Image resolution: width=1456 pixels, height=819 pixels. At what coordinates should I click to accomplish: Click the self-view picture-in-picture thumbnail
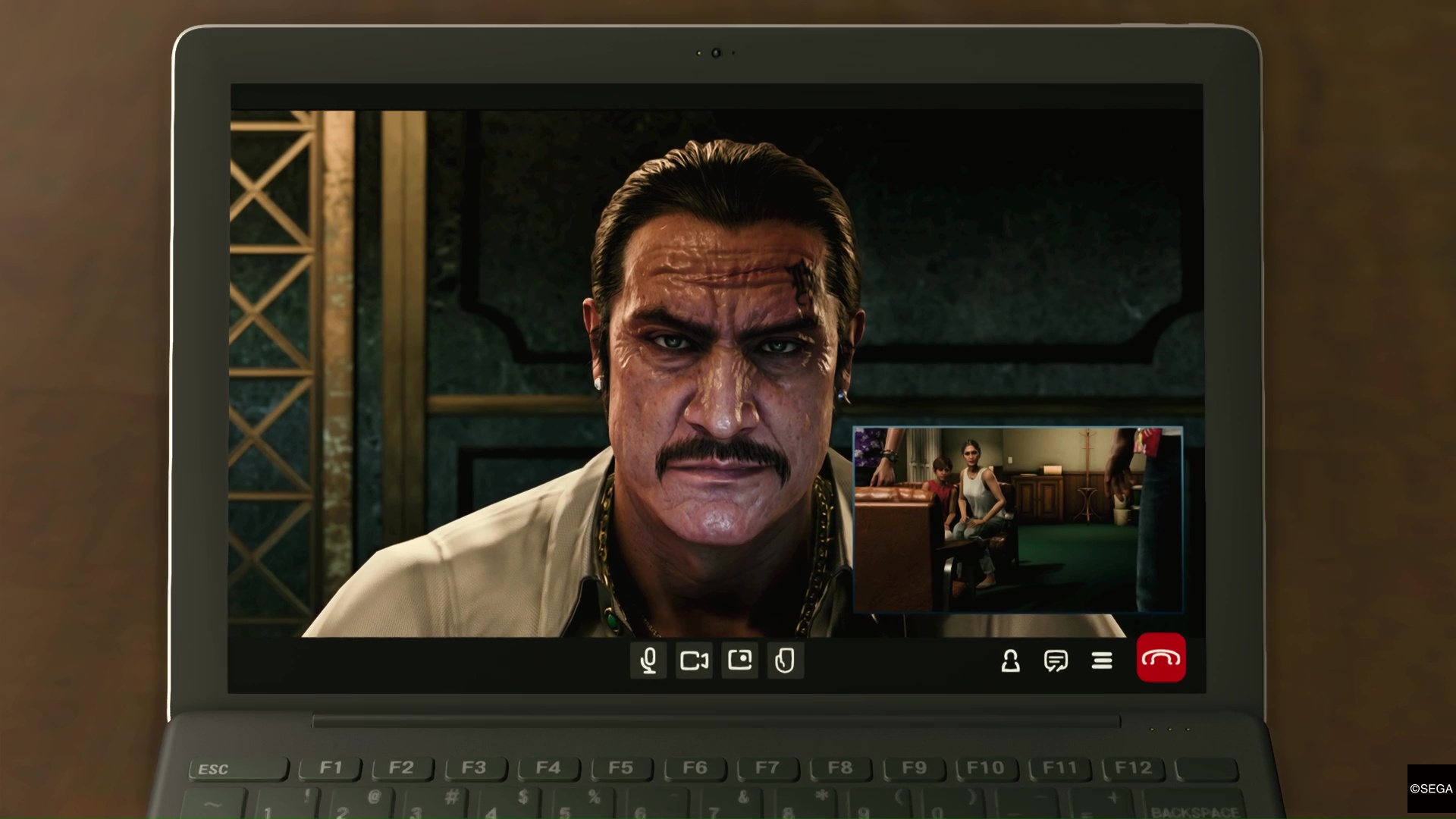pos(1018,519)
